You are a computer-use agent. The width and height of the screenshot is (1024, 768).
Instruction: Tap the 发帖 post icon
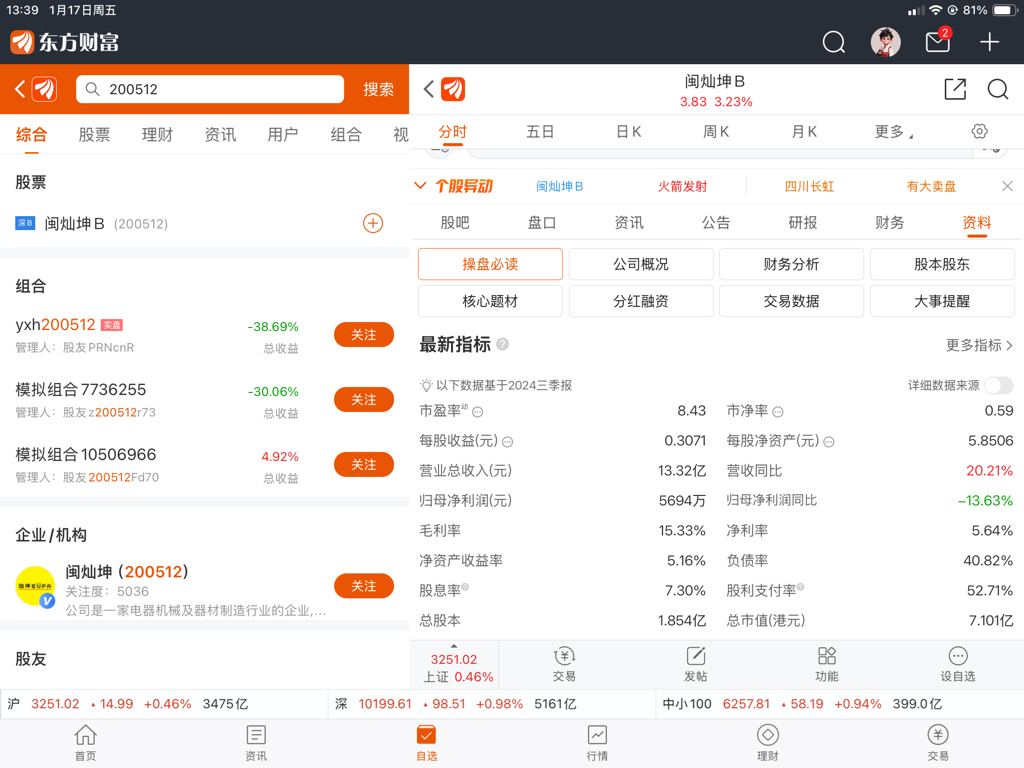click(x=696, y=664)
